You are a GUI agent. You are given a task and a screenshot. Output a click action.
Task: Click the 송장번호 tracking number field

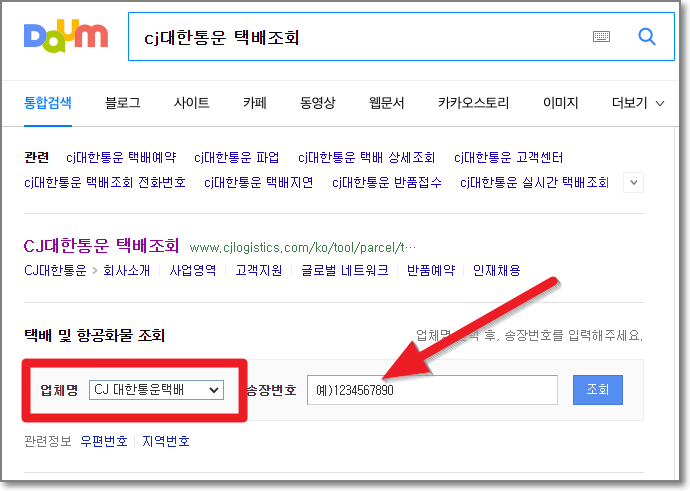click(x=432, y=390)
